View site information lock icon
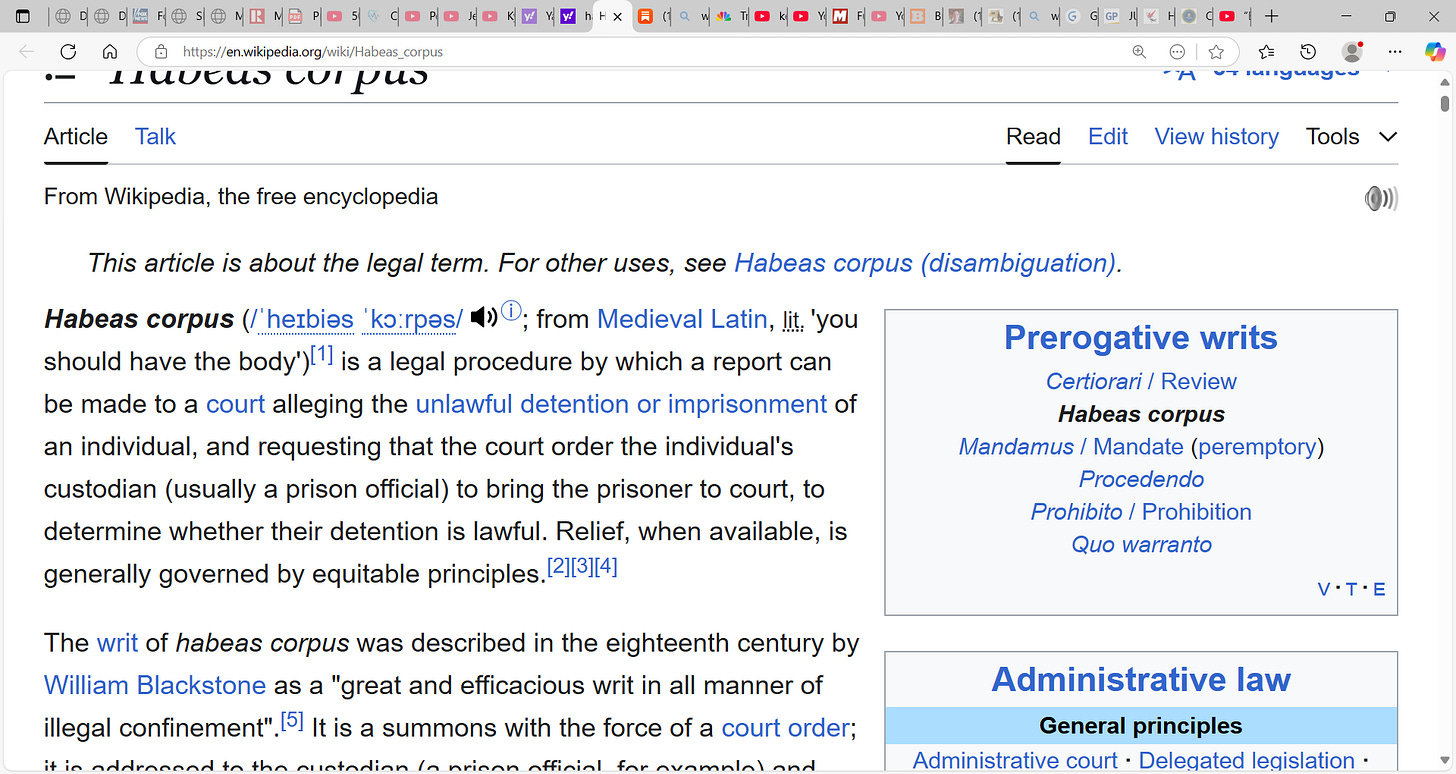Screen dimensions: 1456x774 (x=161, y=52)
